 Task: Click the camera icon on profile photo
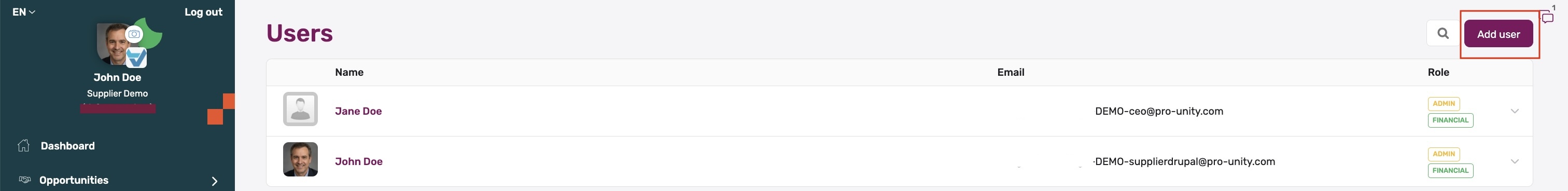134,34
